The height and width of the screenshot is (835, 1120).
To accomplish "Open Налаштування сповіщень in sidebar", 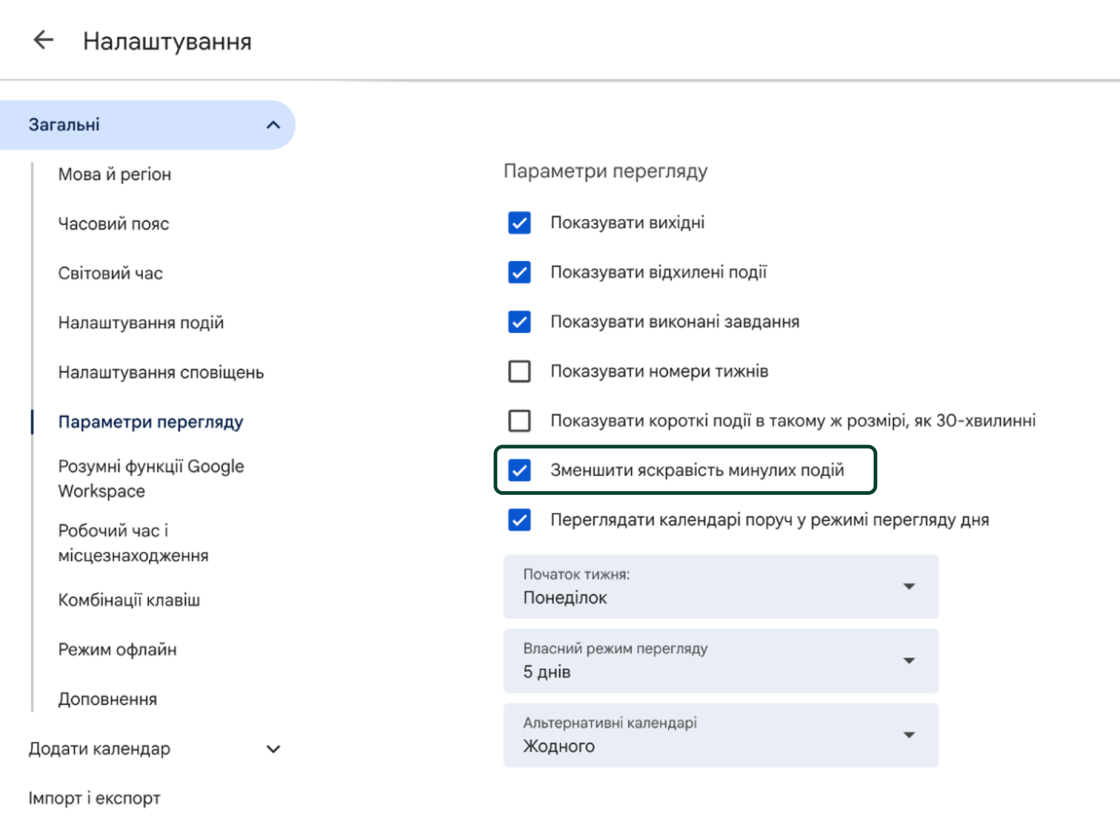I will pos(161,372).
